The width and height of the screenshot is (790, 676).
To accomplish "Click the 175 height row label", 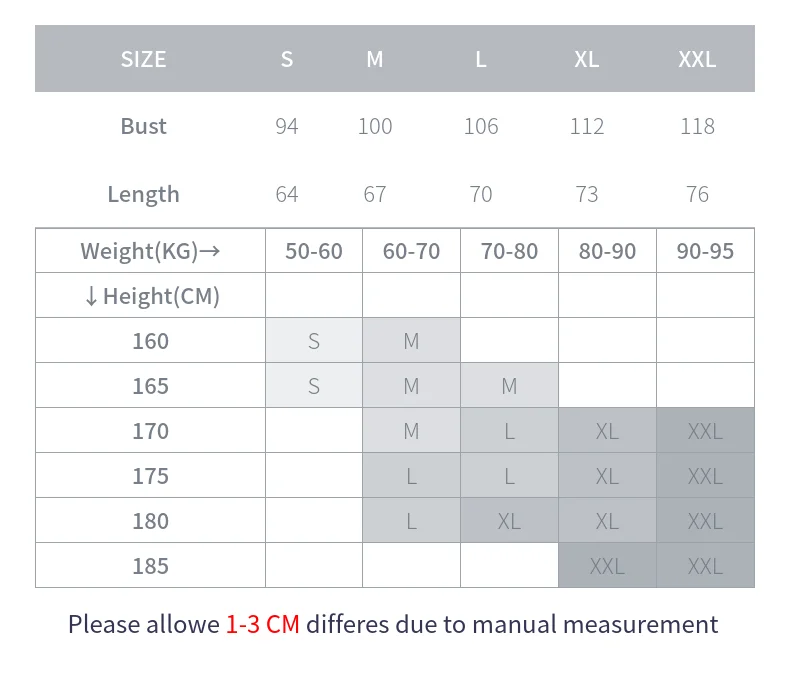I will tap(150, 476).
